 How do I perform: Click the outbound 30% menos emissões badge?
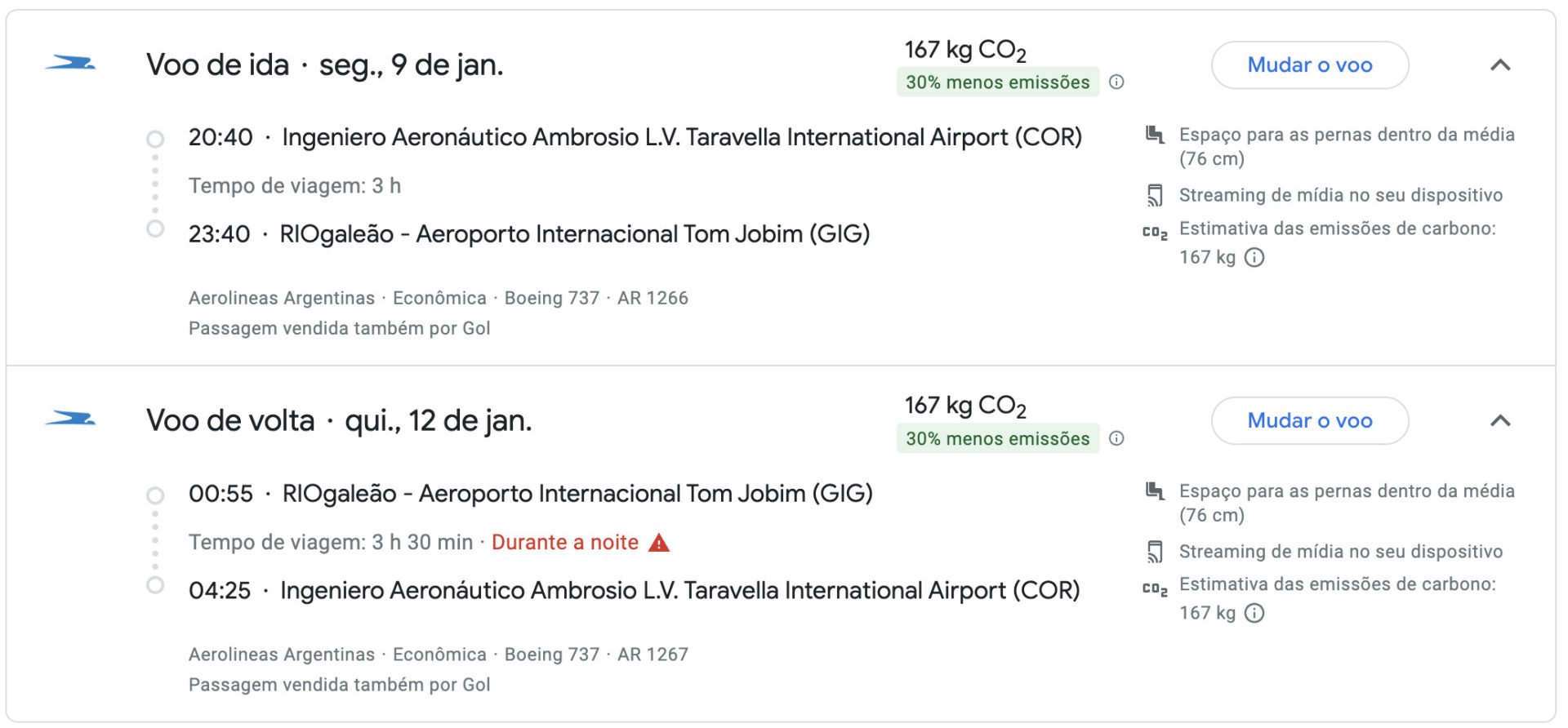(x=998, y=82)
